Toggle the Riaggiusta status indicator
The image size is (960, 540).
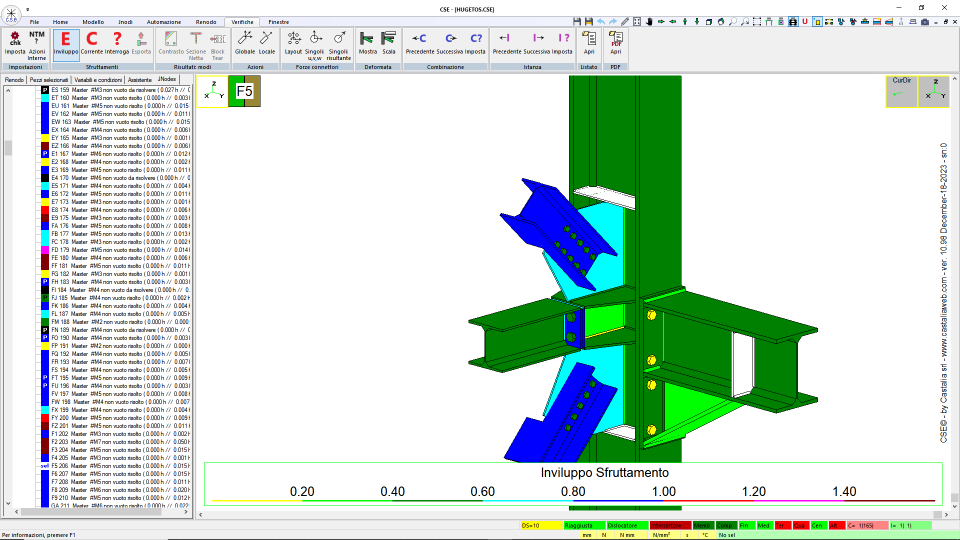coord(584,525)
